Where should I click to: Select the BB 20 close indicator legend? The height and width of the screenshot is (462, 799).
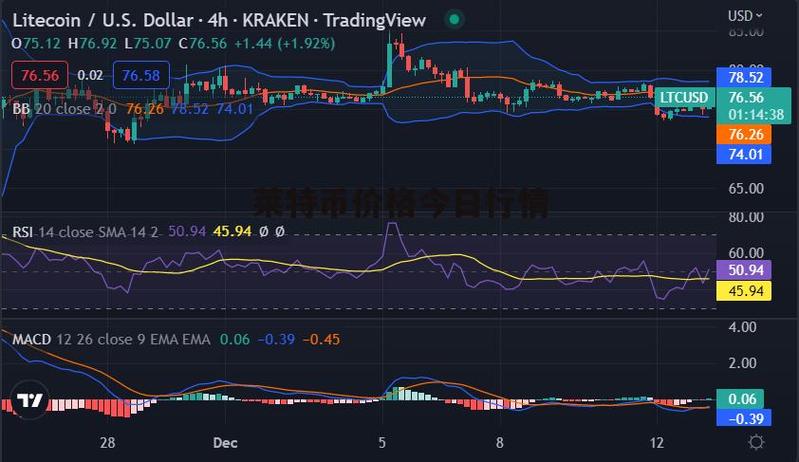tap(64, 108)
